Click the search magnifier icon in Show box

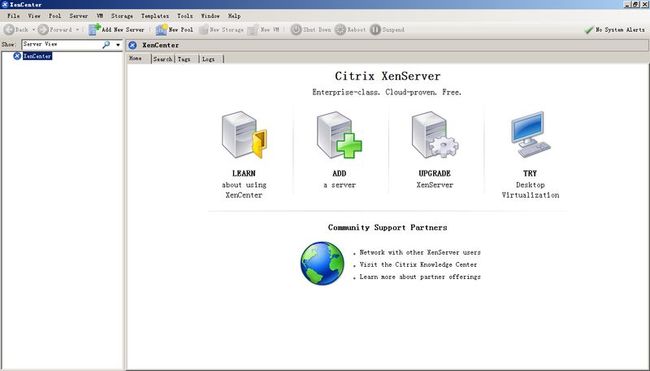106,44
